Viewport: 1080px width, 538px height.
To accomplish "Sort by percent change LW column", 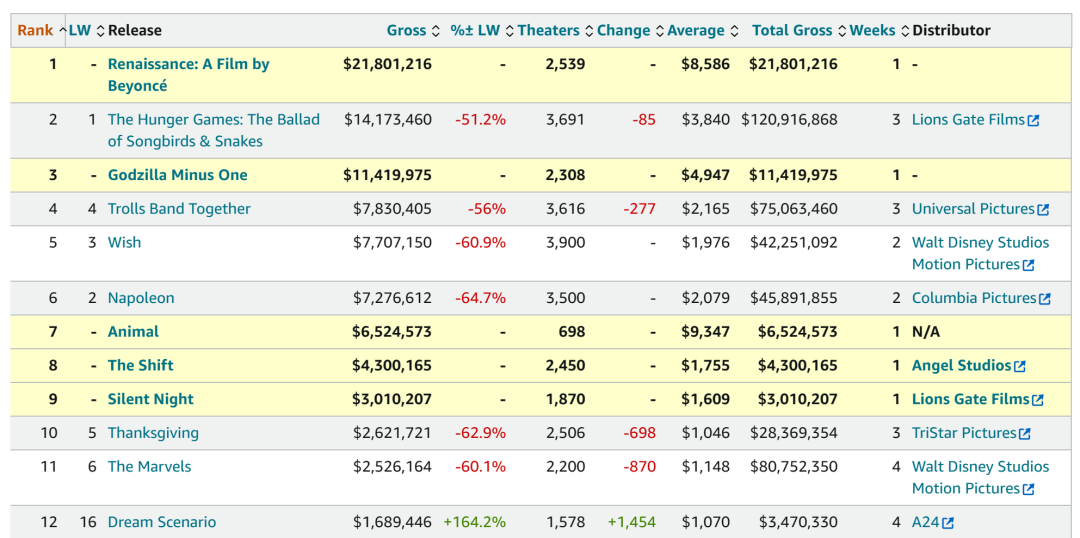I will point(475,31).
